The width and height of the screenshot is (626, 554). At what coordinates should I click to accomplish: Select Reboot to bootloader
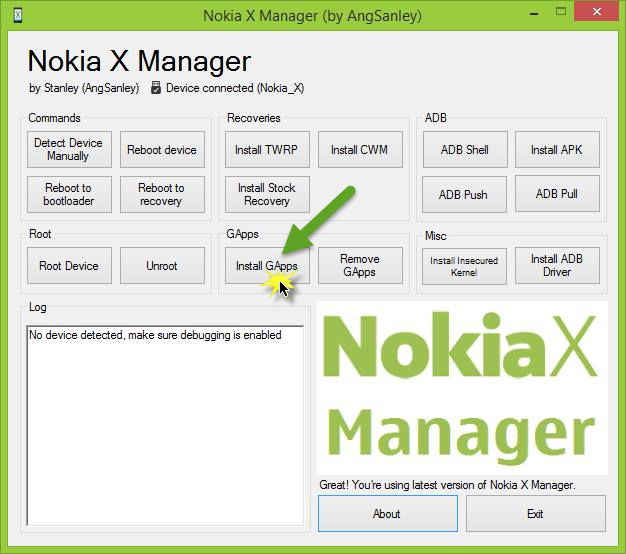pyautogui.click(x=69, y=194)
